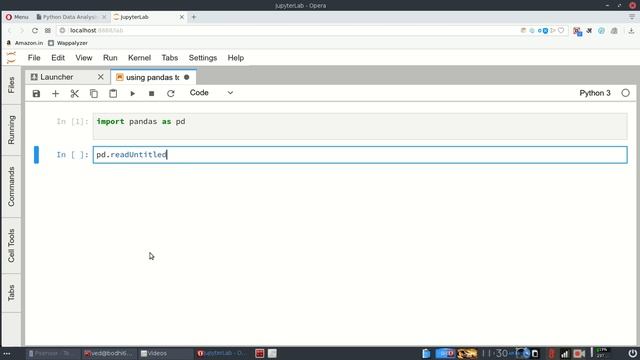Reload the page in Opera
The height and width of the screenshot is (360, 640).
(x=35, y=31)
